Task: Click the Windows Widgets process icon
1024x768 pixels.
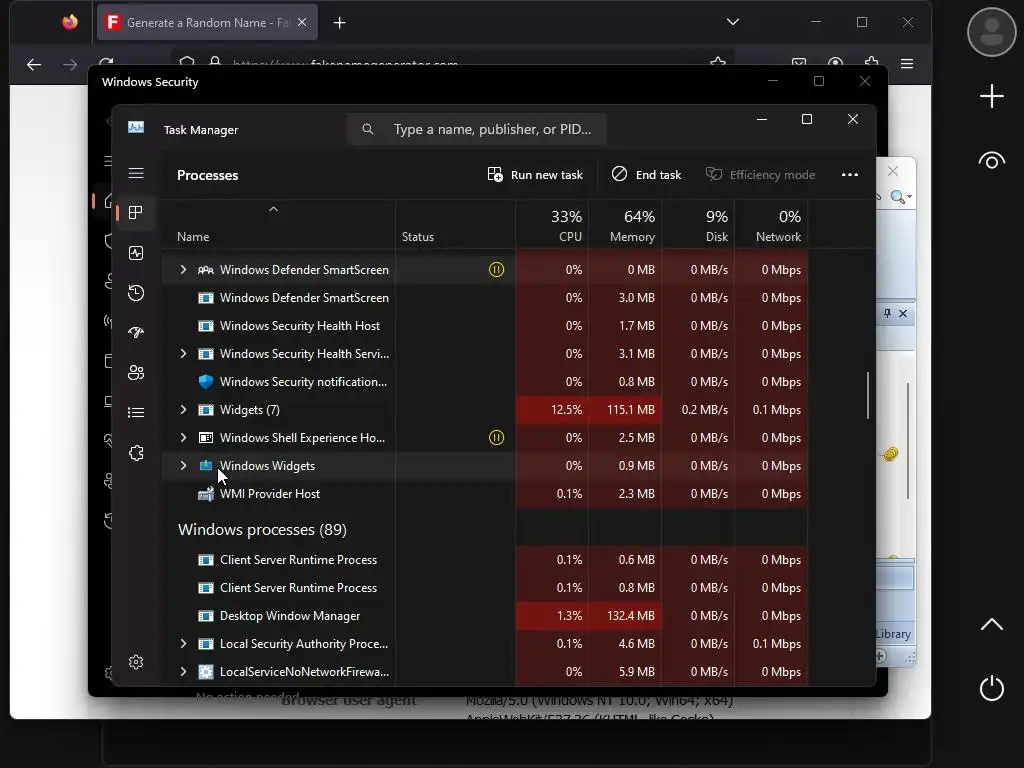Action: click(x=206, y=466)
